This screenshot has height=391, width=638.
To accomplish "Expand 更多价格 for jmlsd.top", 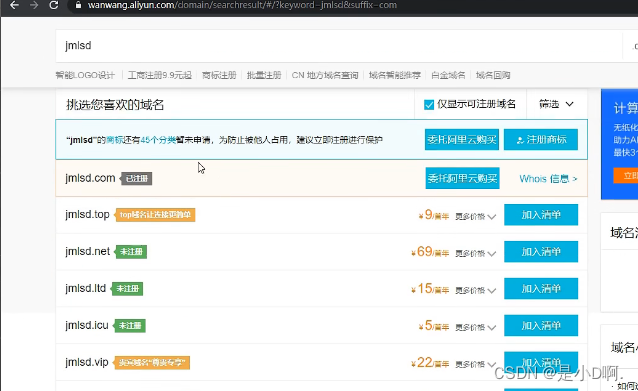I will (475, 216).
